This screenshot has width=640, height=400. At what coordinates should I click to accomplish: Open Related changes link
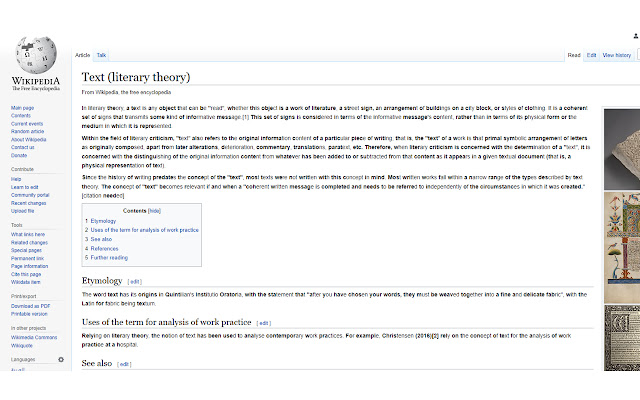29,243
